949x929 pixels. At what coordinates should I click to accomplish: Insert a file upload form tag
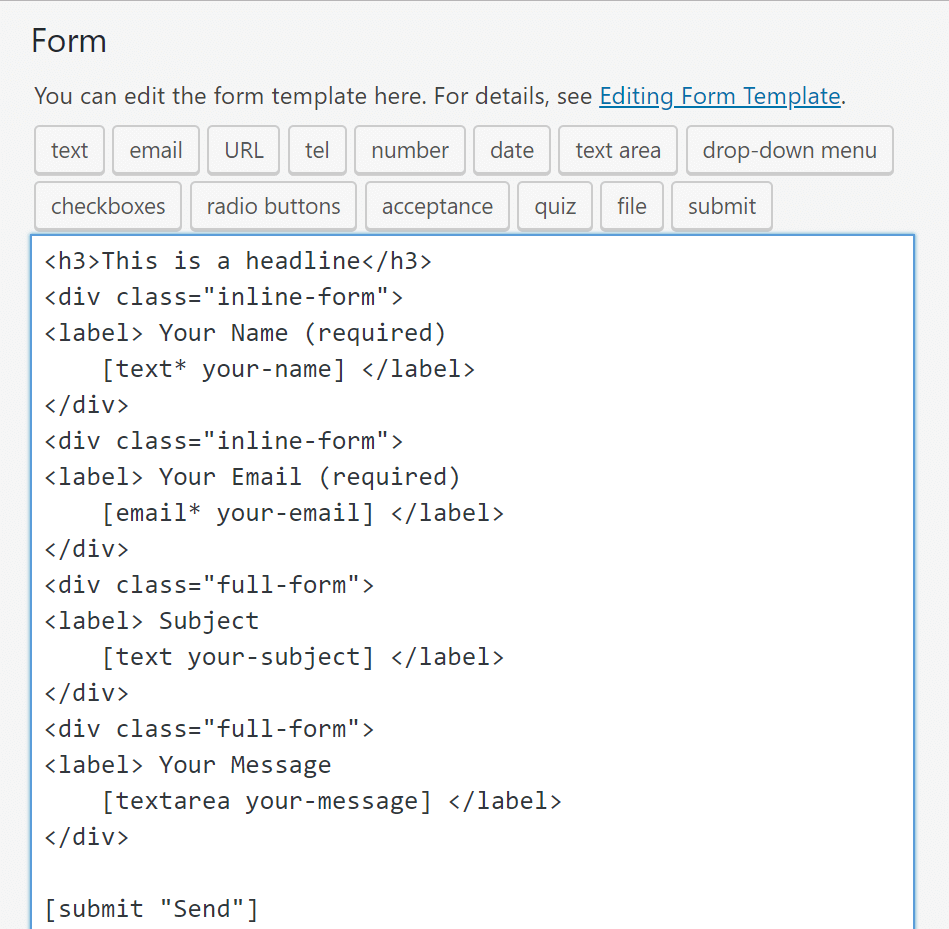click(x=631, y=206)
